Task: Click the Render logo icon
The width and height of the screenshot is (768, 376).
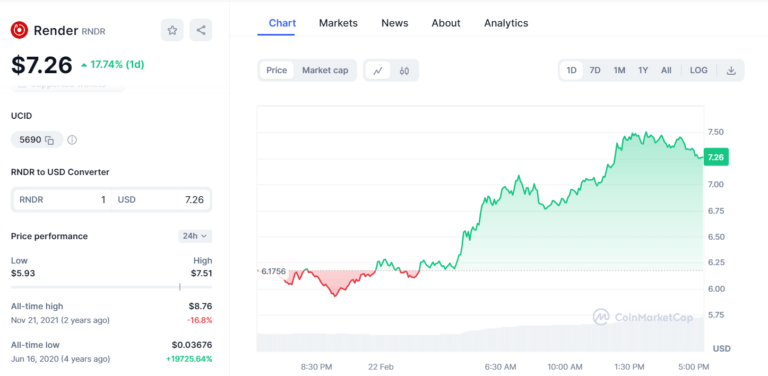Action: [20, 30]
